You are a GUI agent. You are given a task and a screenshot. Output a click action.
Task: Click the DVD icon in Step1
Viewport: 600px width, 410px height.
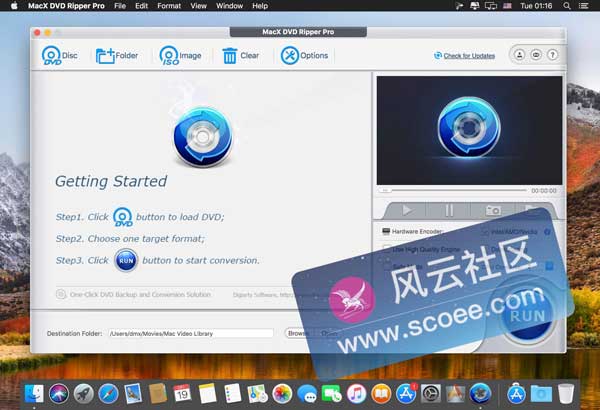(123, 217)
